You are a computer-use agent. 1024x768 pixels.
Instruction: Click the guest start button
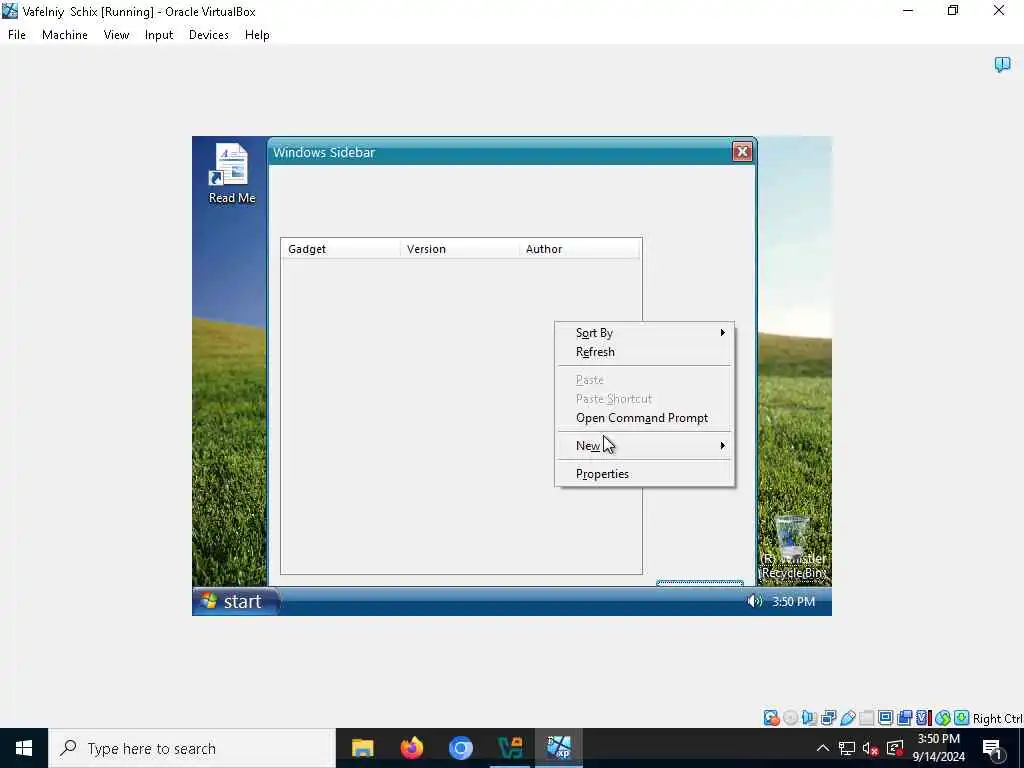(236, 601)
